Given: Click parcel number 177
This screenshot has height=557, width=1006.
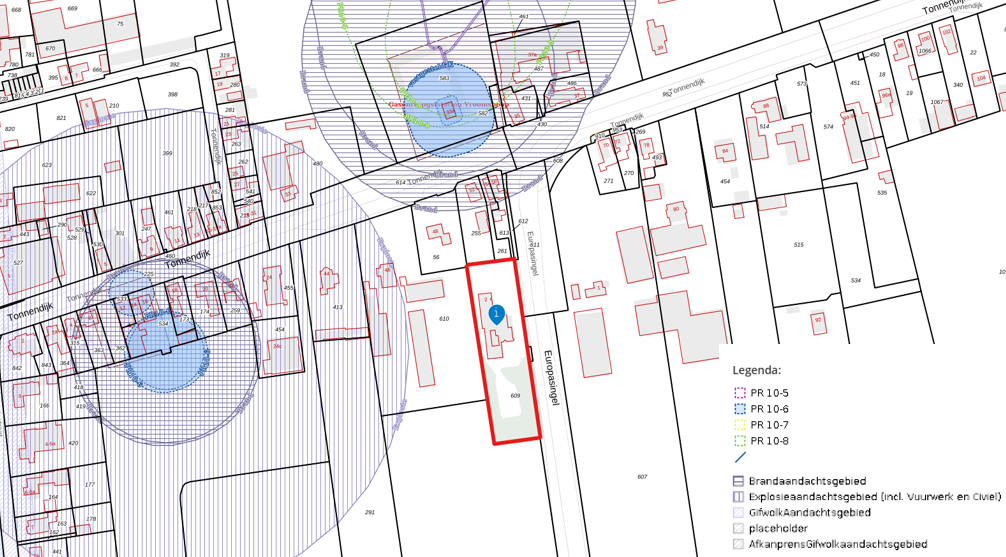Looking at the screenshot, I should [90, 484].
